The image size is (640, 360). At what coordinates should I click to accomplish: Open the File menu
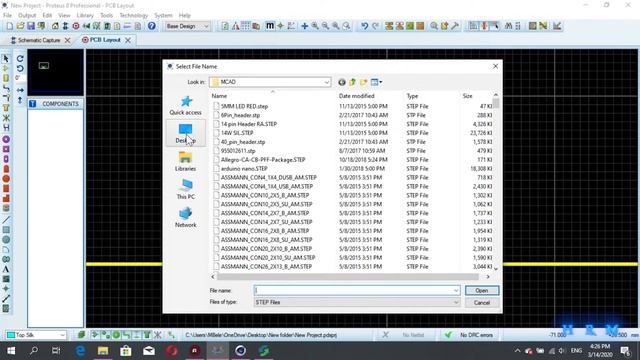tap(7, 15)
